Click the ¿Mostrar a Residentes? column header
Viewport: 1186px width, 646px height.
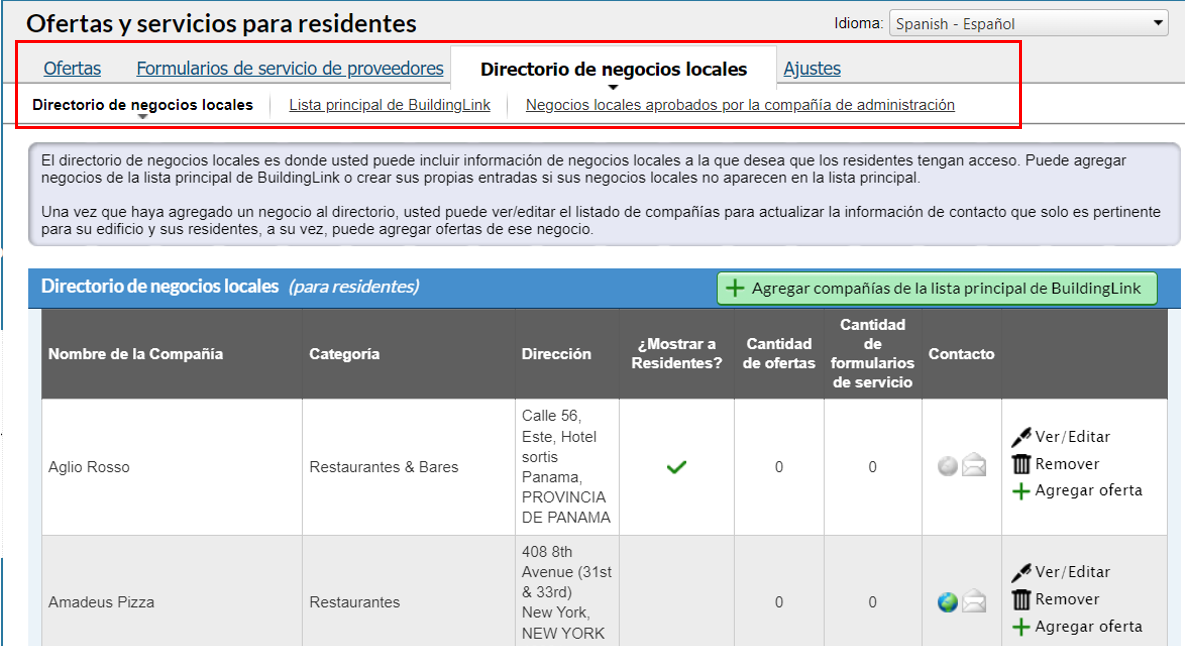coord(676,353)
